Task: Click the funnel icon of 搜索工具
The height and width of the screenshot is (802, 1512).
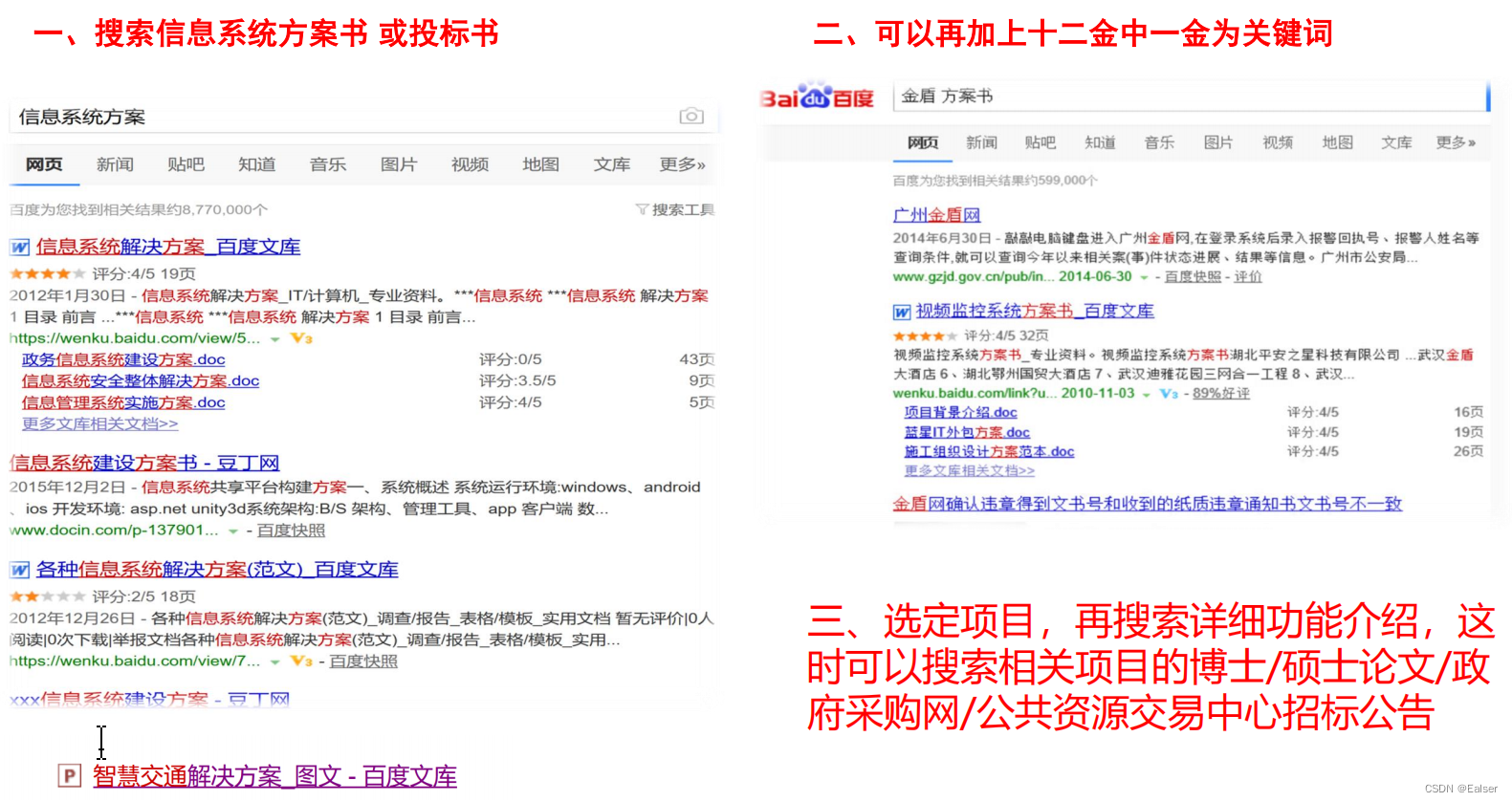Action: 642,209
